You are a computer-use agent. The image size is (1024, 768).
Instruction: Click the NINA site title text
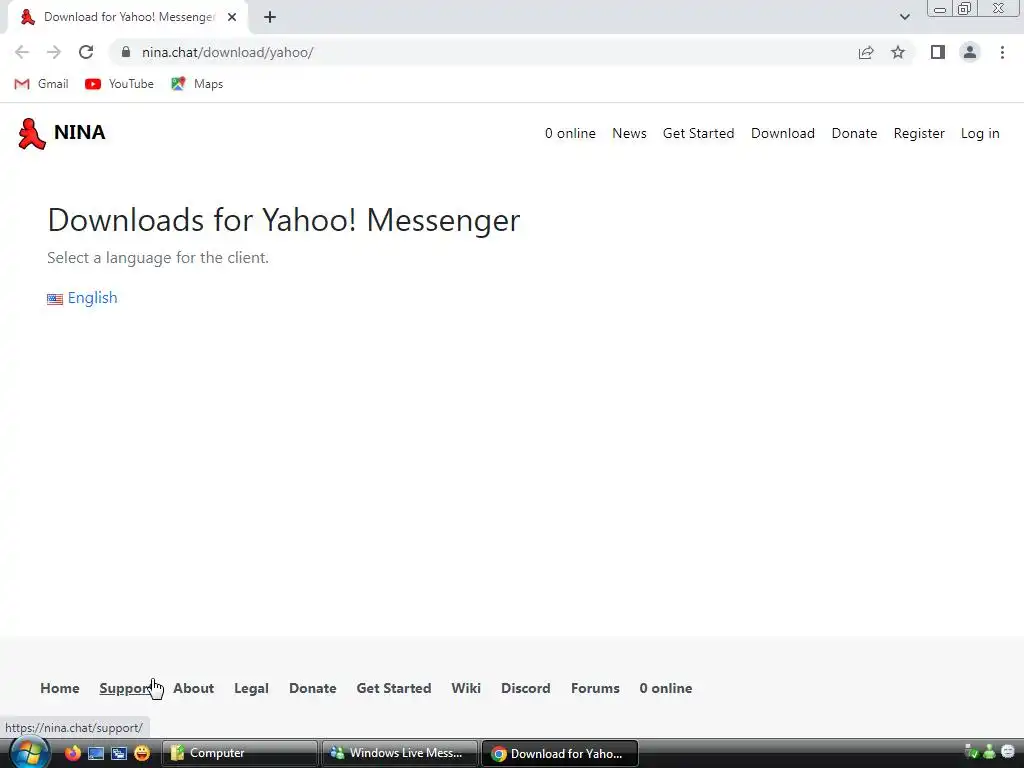(x=79, y=133)
